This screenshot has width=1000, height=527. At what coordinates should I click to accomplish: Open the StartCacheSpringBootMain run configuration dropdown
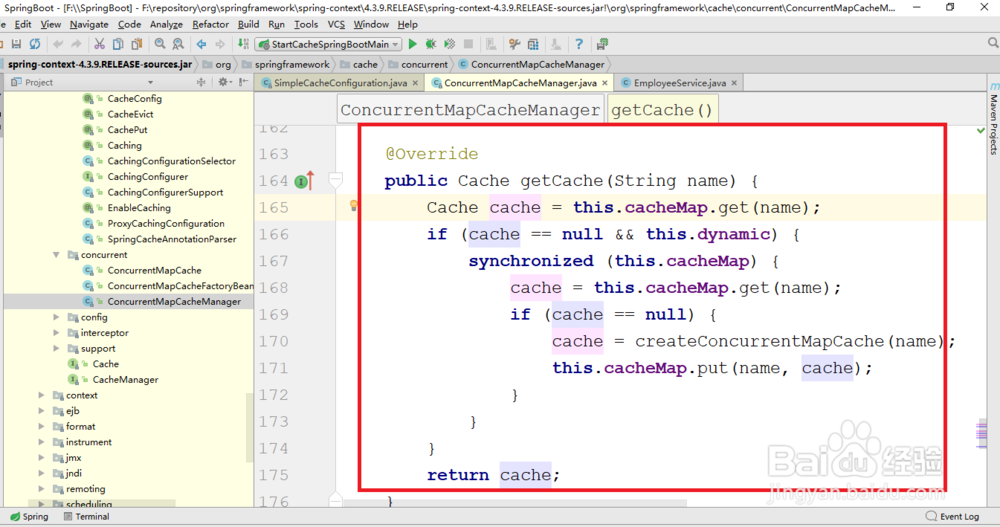[x=328, y=44]
